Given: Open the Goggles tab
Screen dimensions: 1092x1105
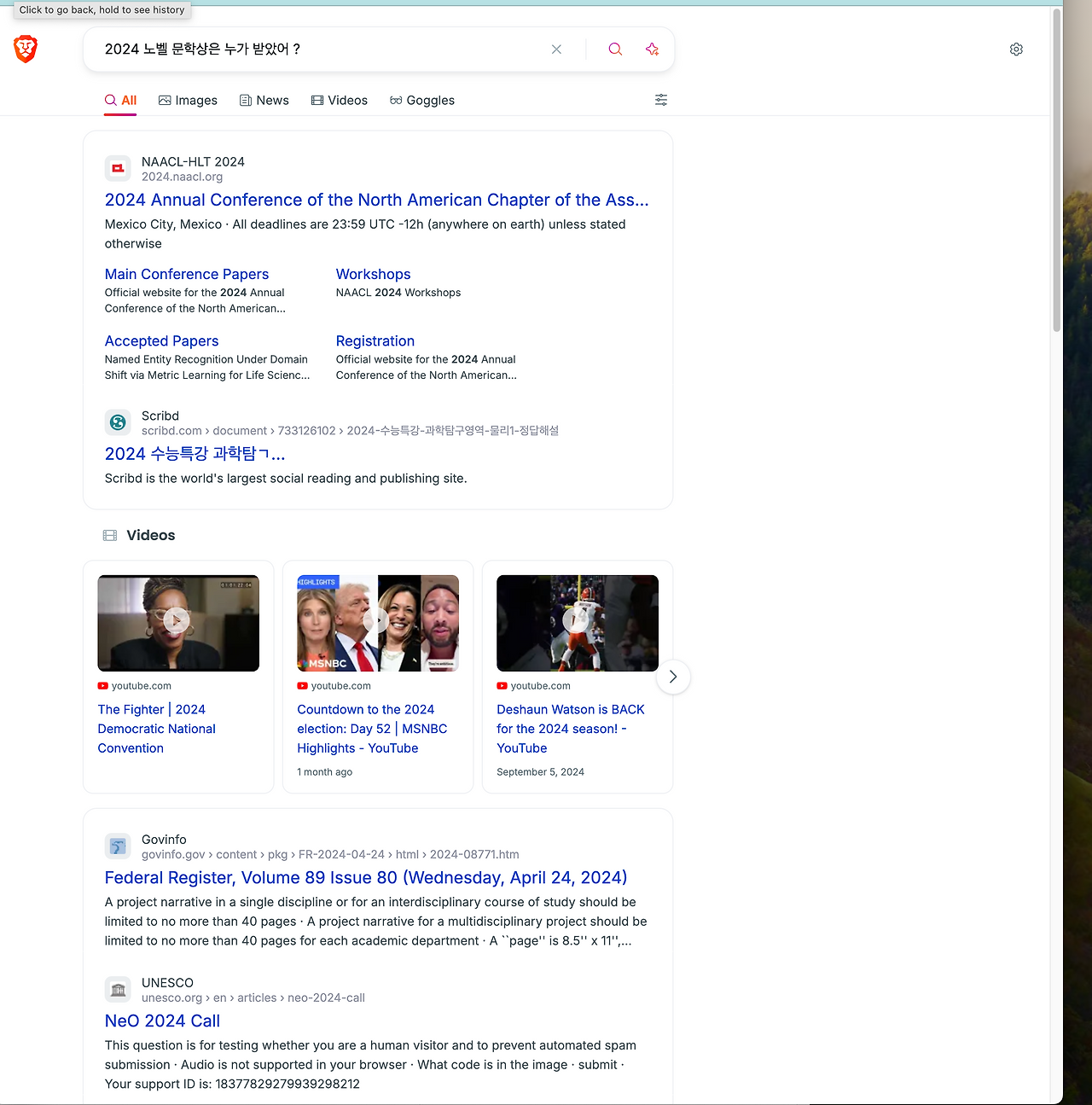Looking at the screenshot, I should point(422,101).
